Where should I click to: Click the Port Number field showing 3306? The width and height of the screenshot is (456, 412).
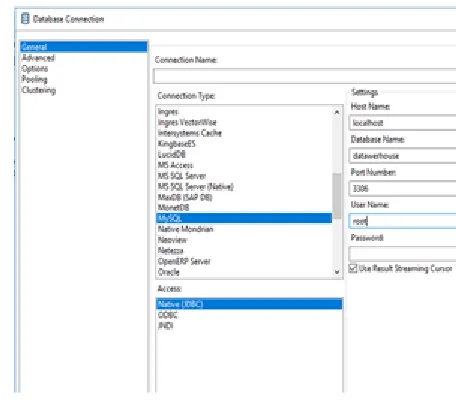tap(403, 188)
